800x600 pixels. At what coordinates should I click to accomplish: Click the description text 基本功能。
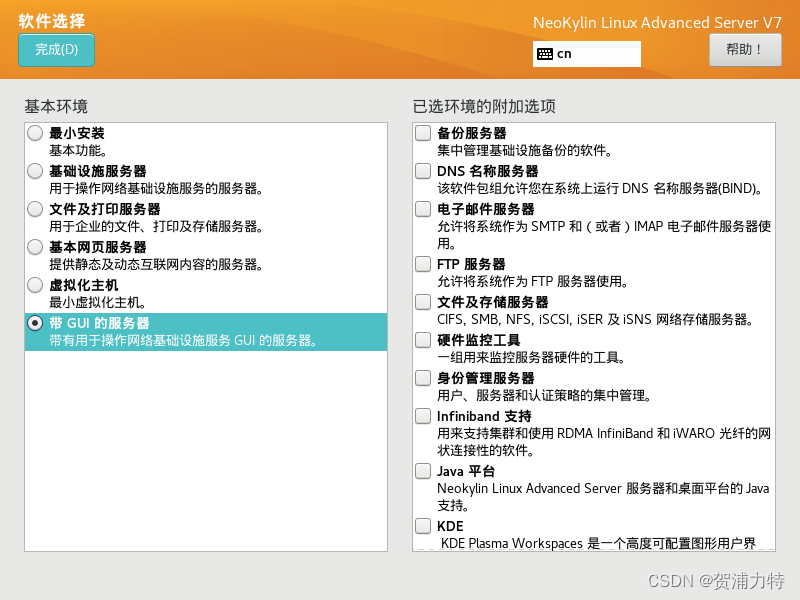click(78, 151)
